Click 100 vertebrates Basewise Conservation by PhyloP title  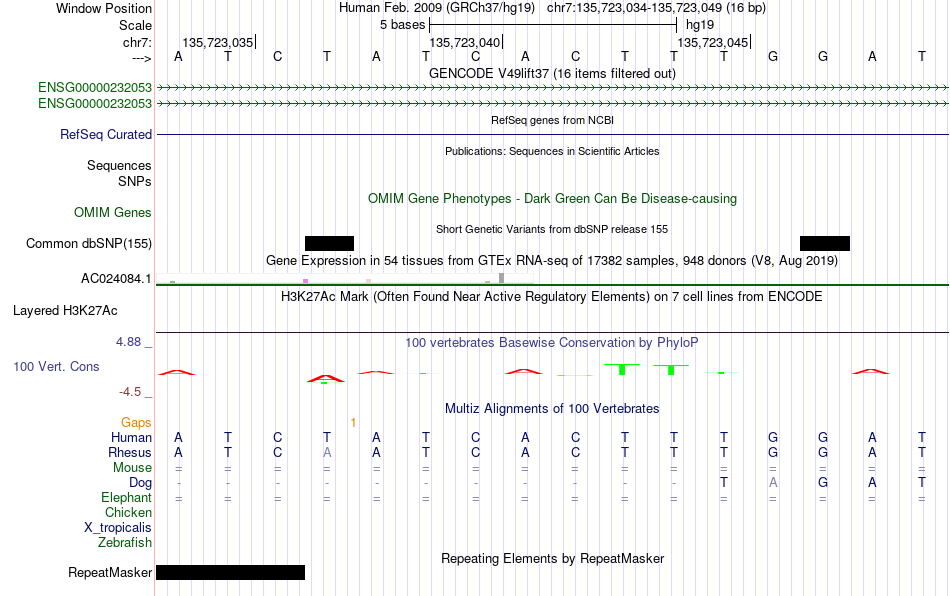pyautogui.click(x=552, y=343)
